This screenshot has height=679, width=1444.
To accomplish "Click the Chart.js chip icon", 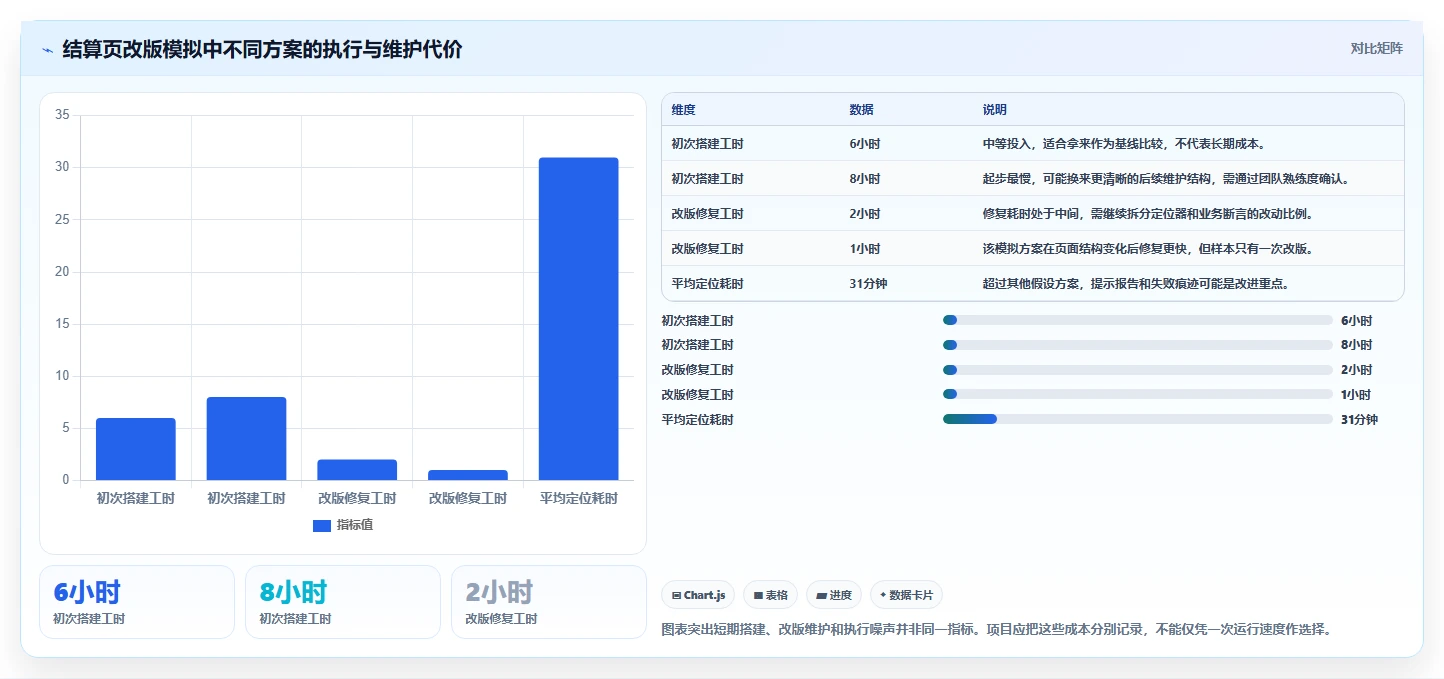I will coord(676,595).
